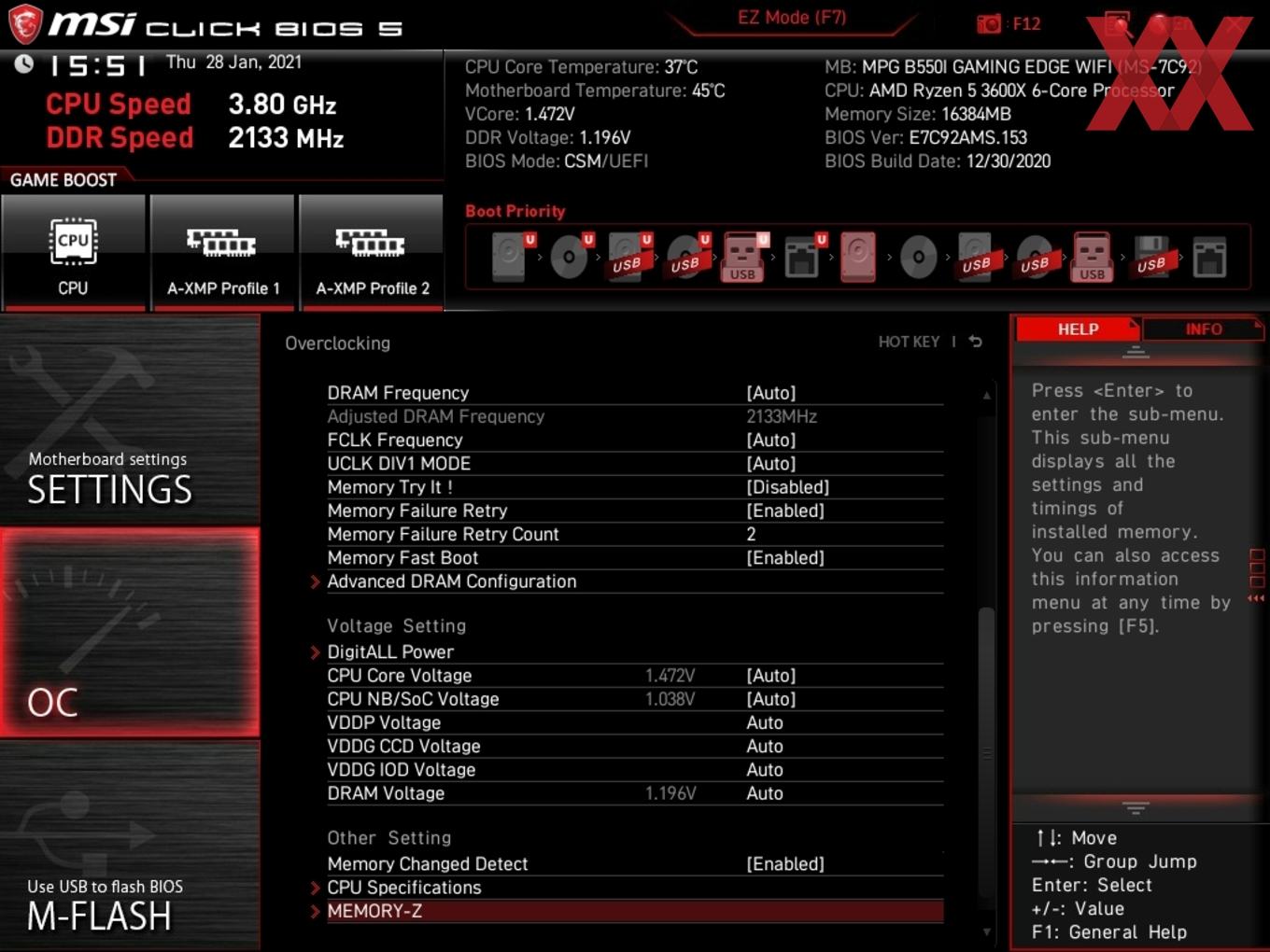
Task: Click the help panel top collapse handle
Action: 1136,352
